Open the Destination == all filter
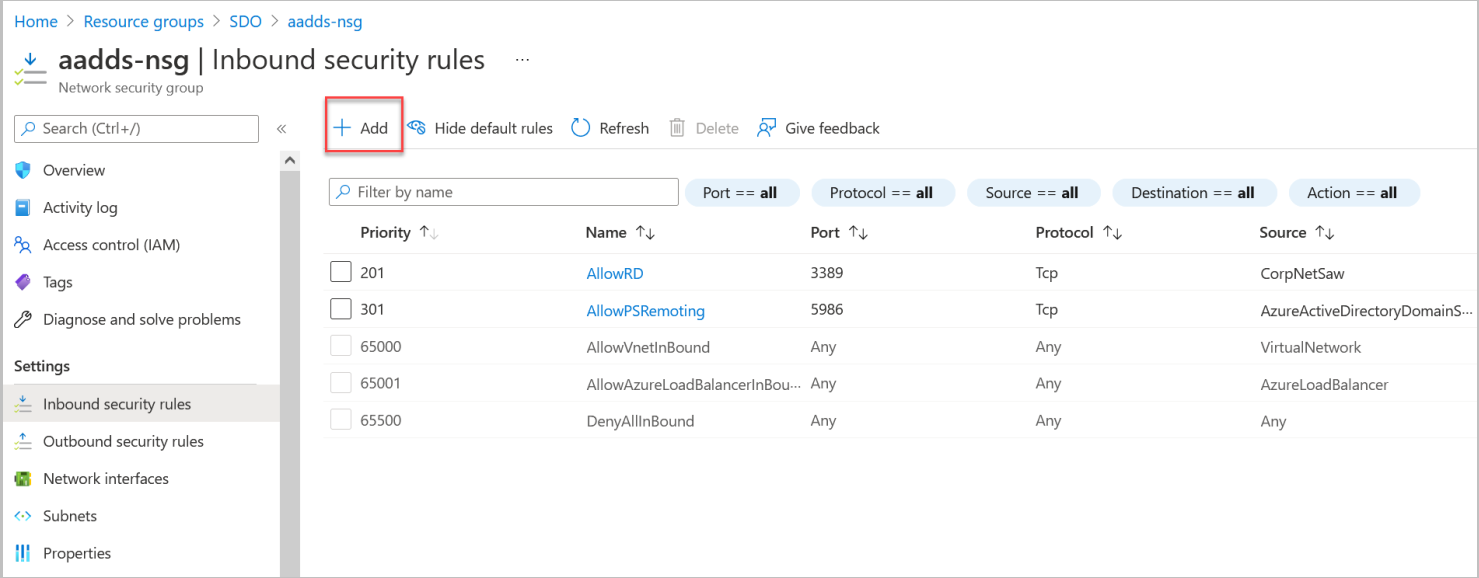 [x=1194, y=193]
